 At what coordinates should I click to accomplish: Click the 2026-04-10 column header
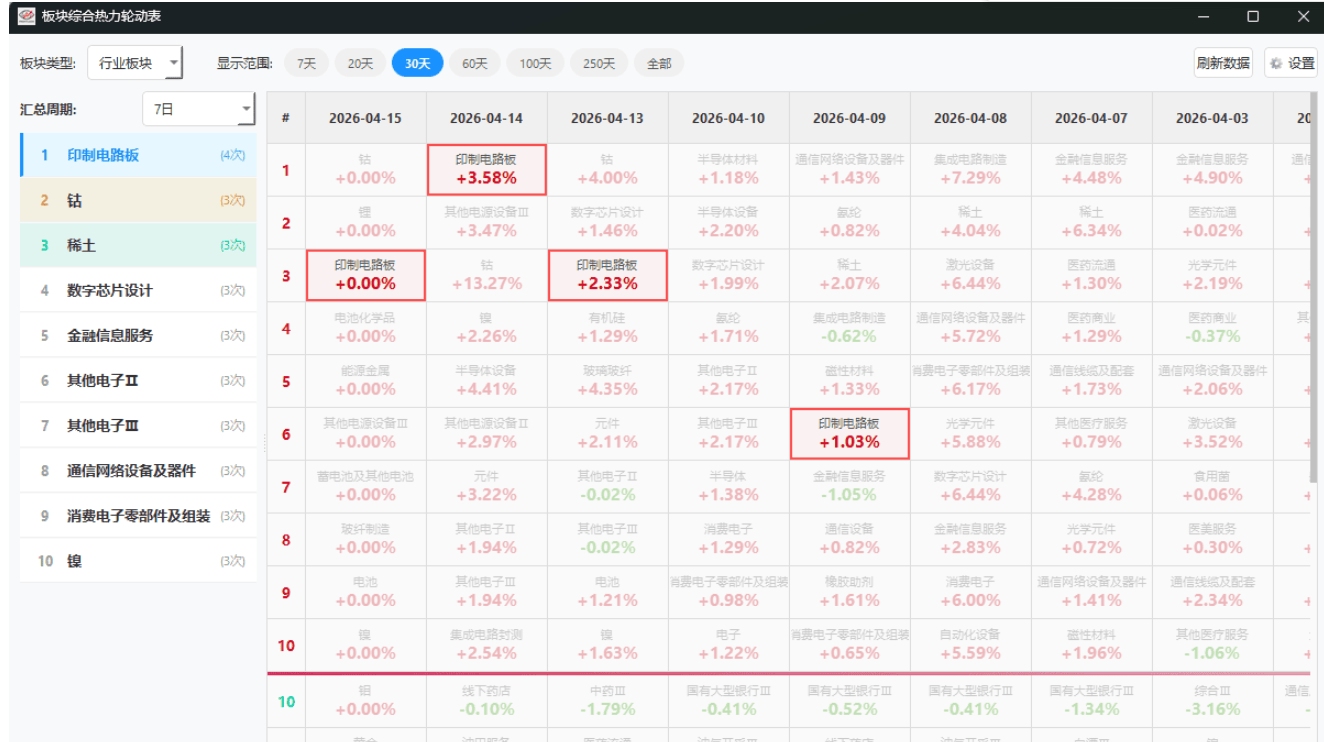pos(729,118)
